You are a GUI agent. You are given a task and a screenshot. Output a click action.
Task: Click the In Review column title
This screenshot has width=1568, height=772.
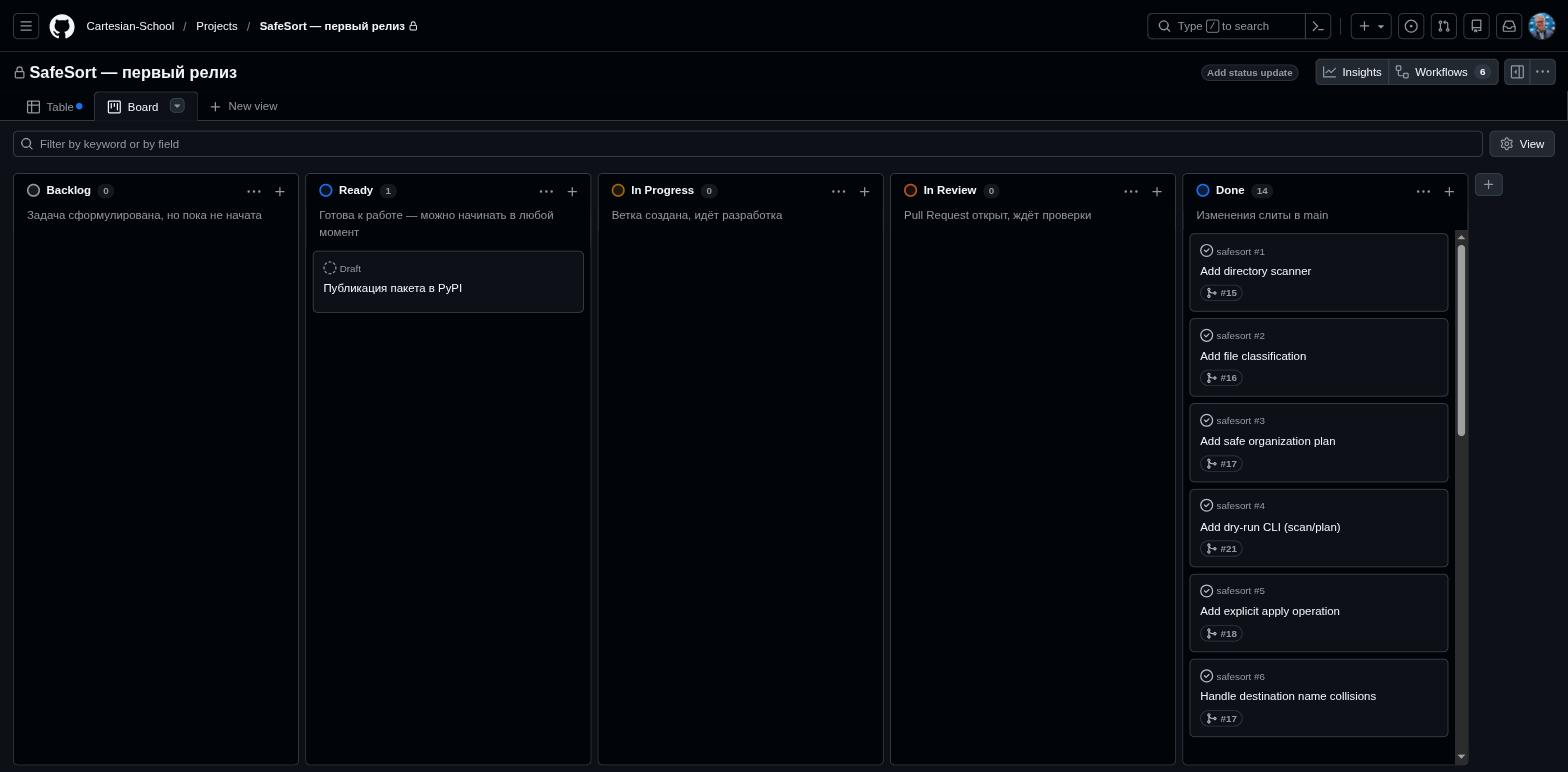949,190
